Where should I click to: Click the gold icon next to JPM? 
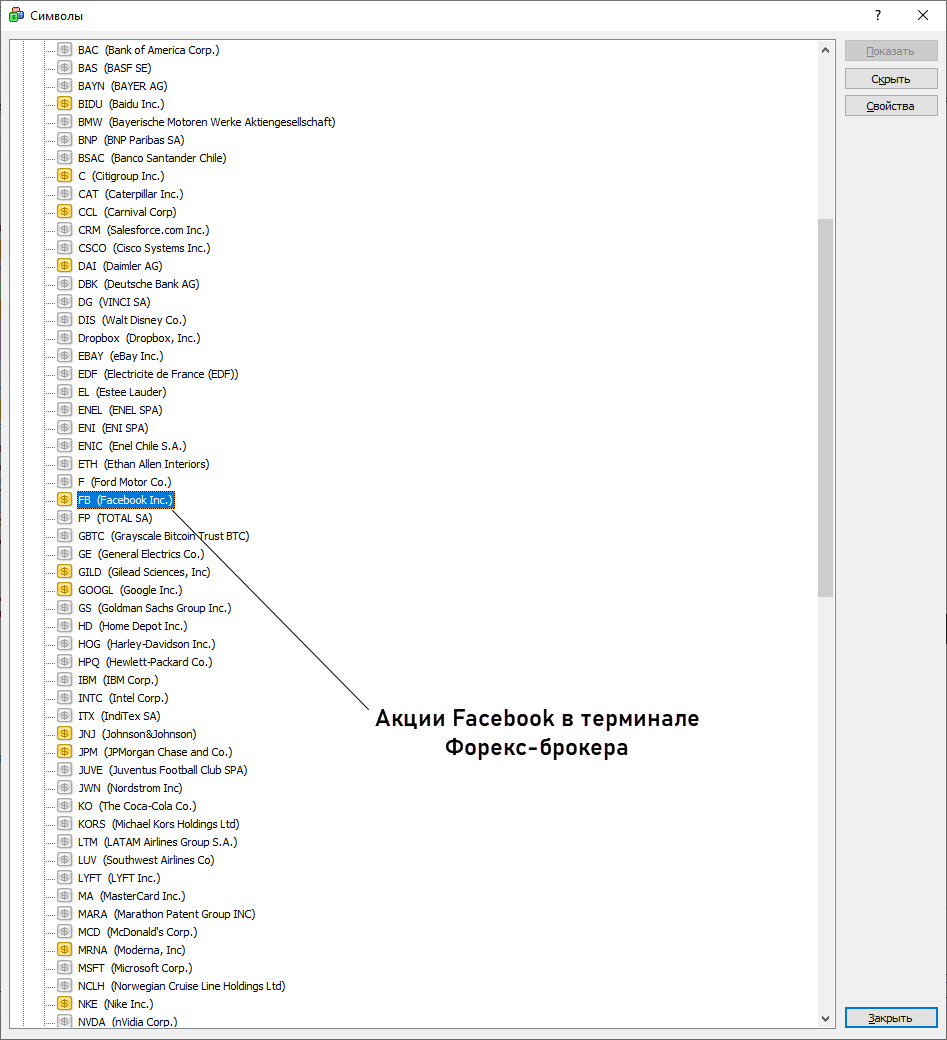coord(65,752)
